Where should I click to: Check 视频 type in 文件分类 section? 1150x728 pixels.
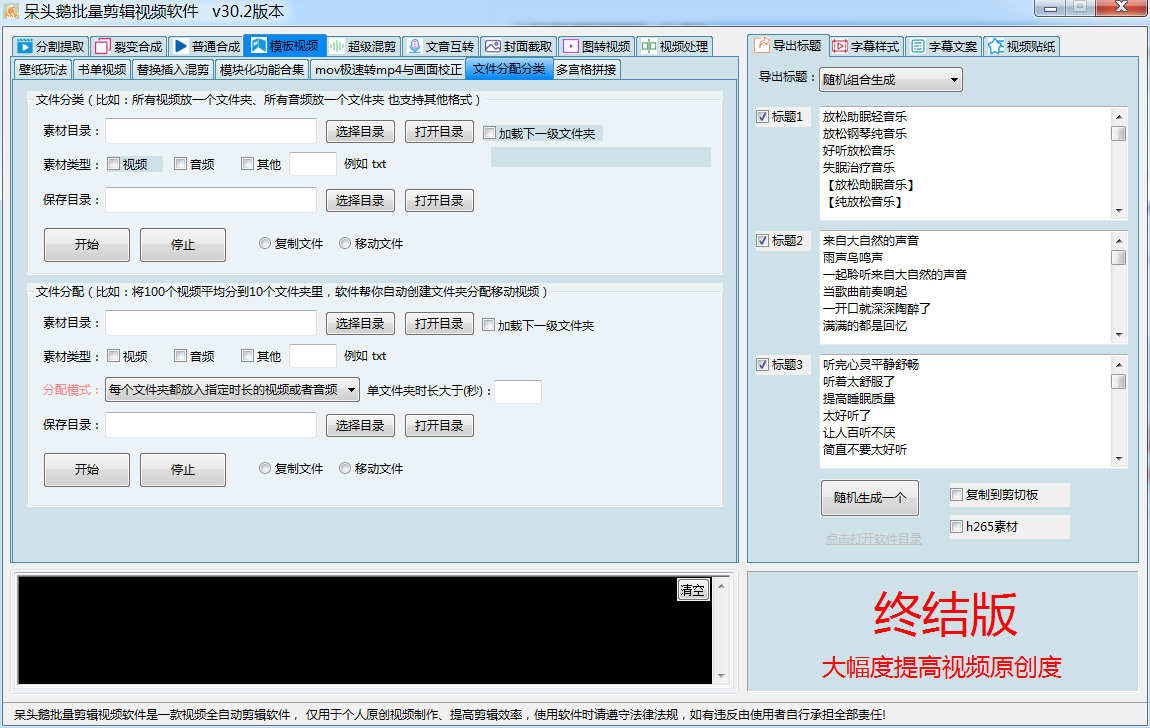click(x=114, y=164)
